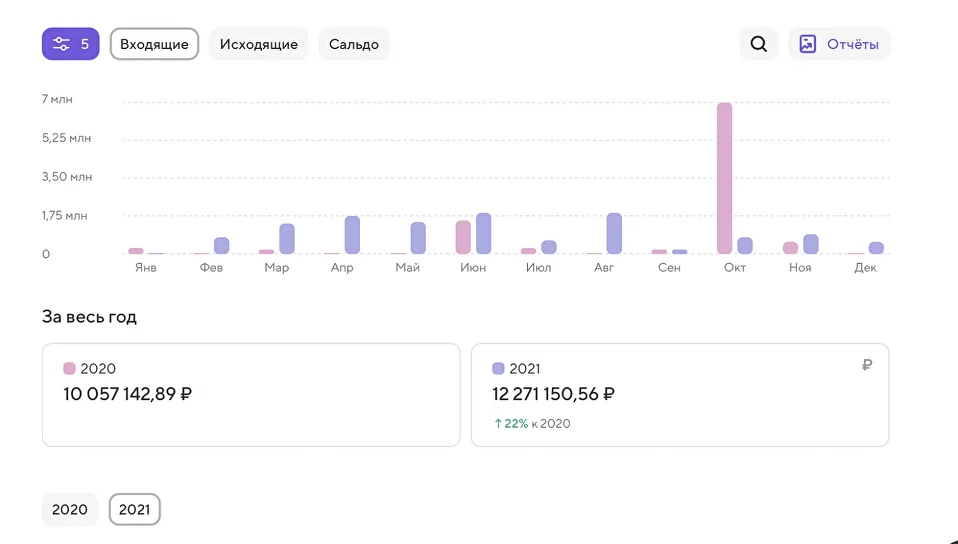The width and height of the screenshot is (958, 544).
Task: Switch to the Исходящие tab
Action: [x=258, y=44]
